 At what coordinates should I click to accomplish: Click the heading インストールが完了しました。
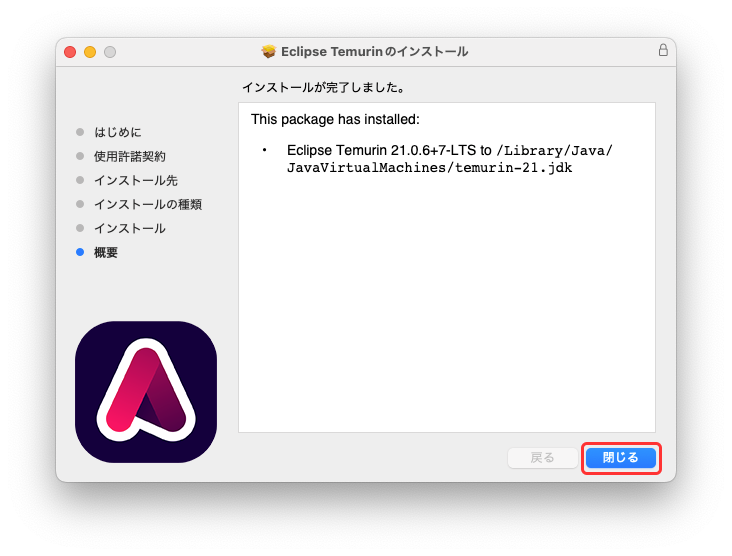pos(324,87)
